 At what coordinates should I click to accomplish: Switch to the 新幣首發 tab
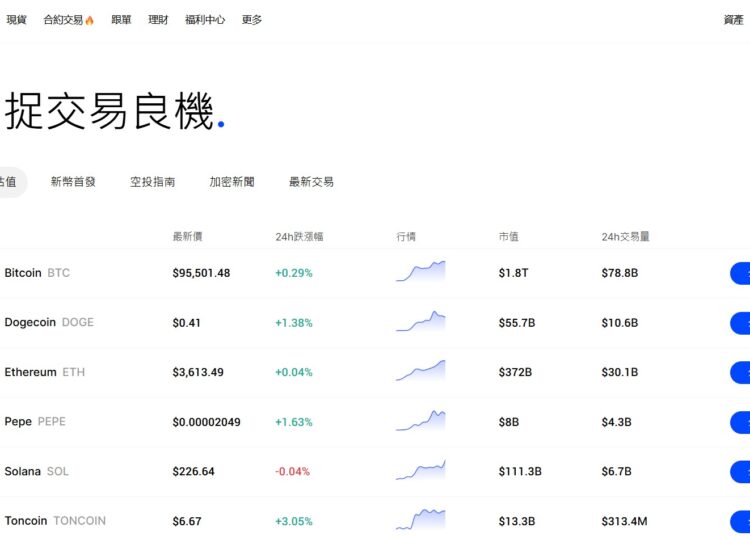tap(73, 182)
